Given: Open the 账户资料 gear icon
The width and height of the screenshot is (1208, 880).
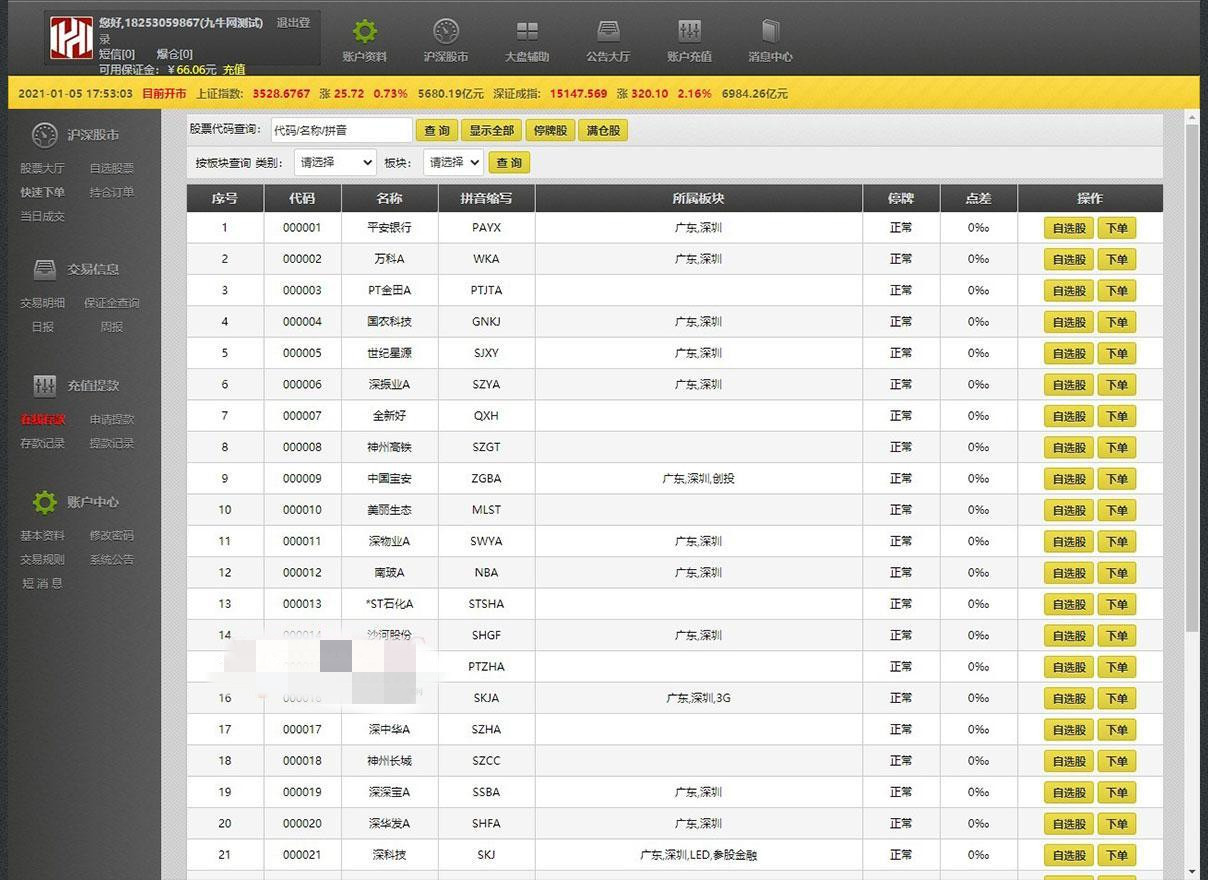Looking at the screenshot, I should 365,32.
